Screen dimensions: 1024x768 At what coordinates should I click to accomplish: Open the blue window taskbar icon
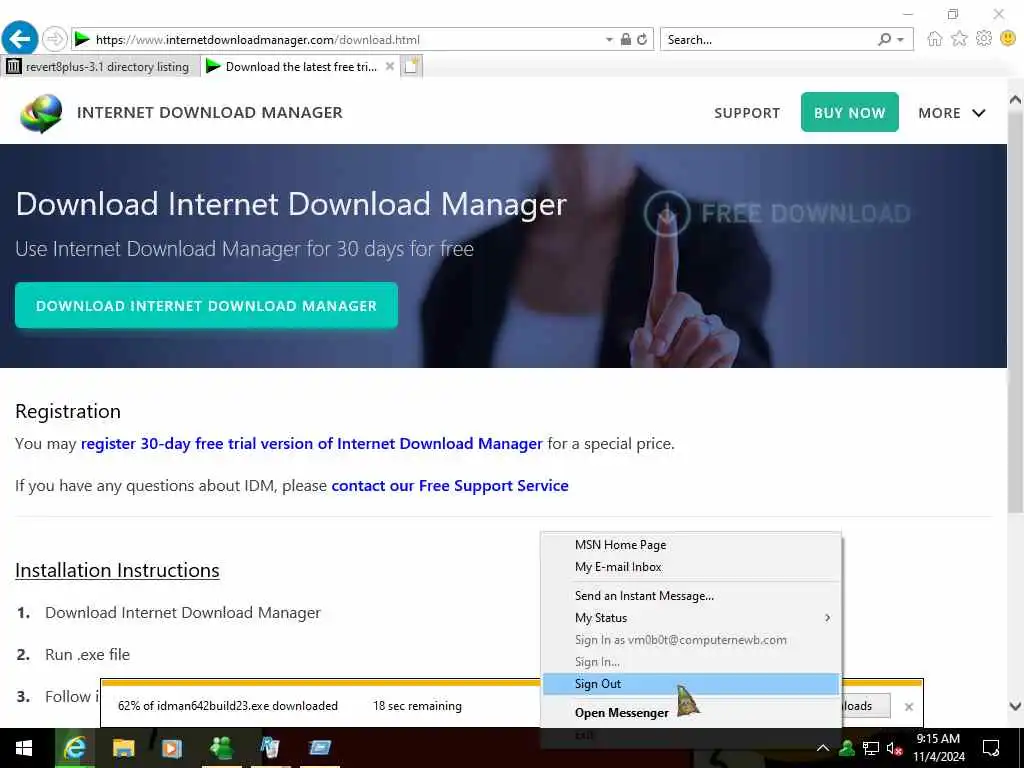point(319,748)
